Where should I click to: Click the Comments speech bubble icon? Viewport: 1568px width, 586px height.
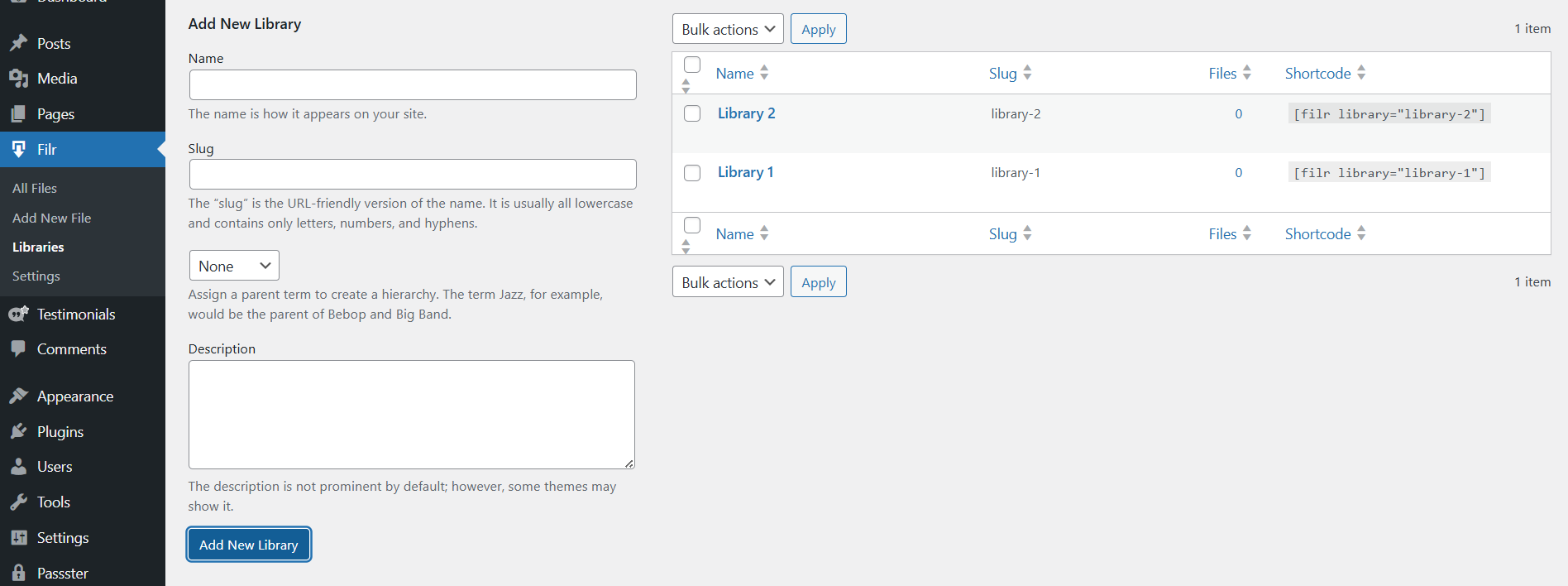[18, 348]
